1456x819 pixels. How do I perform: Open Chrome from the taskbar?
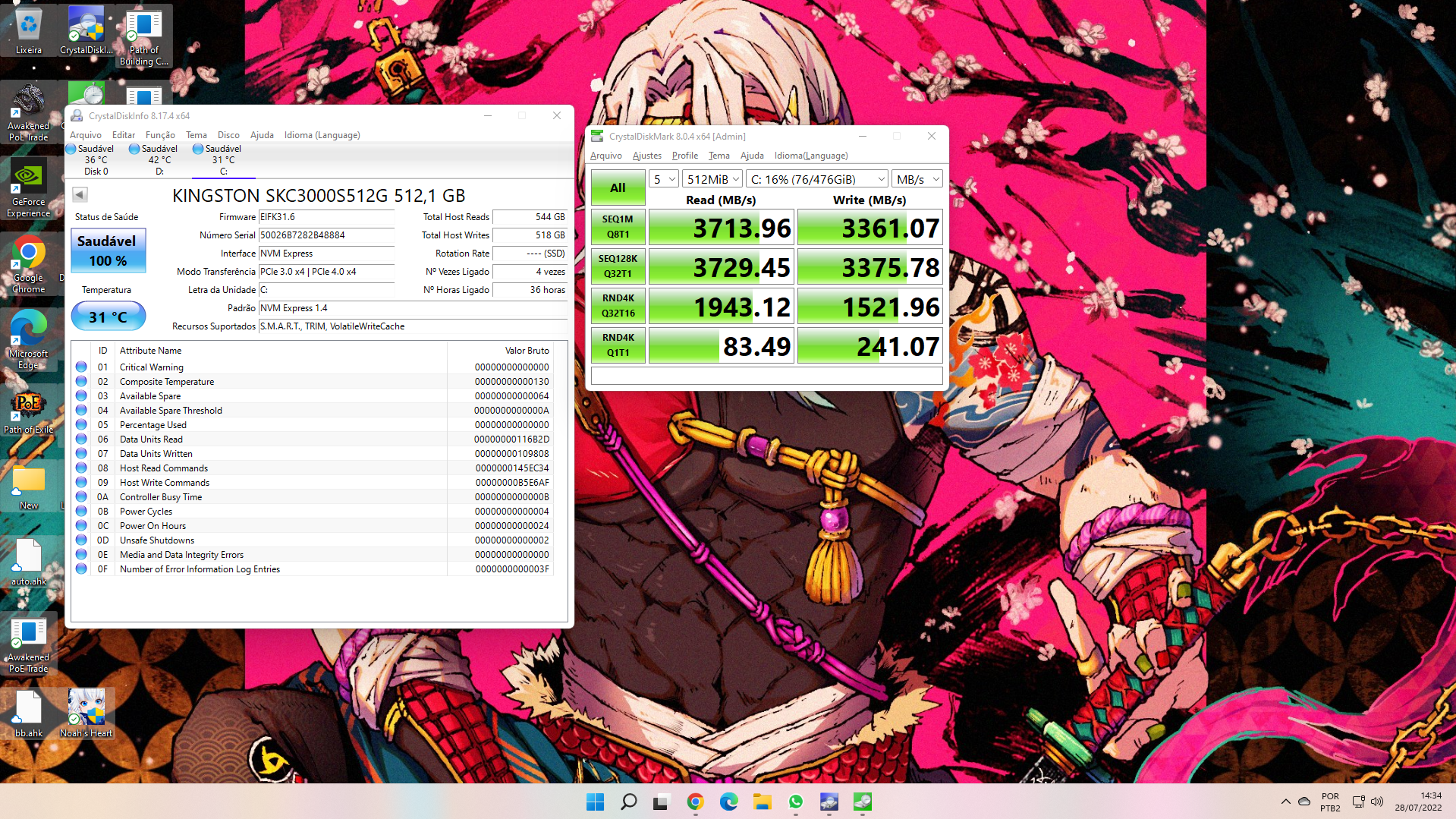(x=695, y=802)
